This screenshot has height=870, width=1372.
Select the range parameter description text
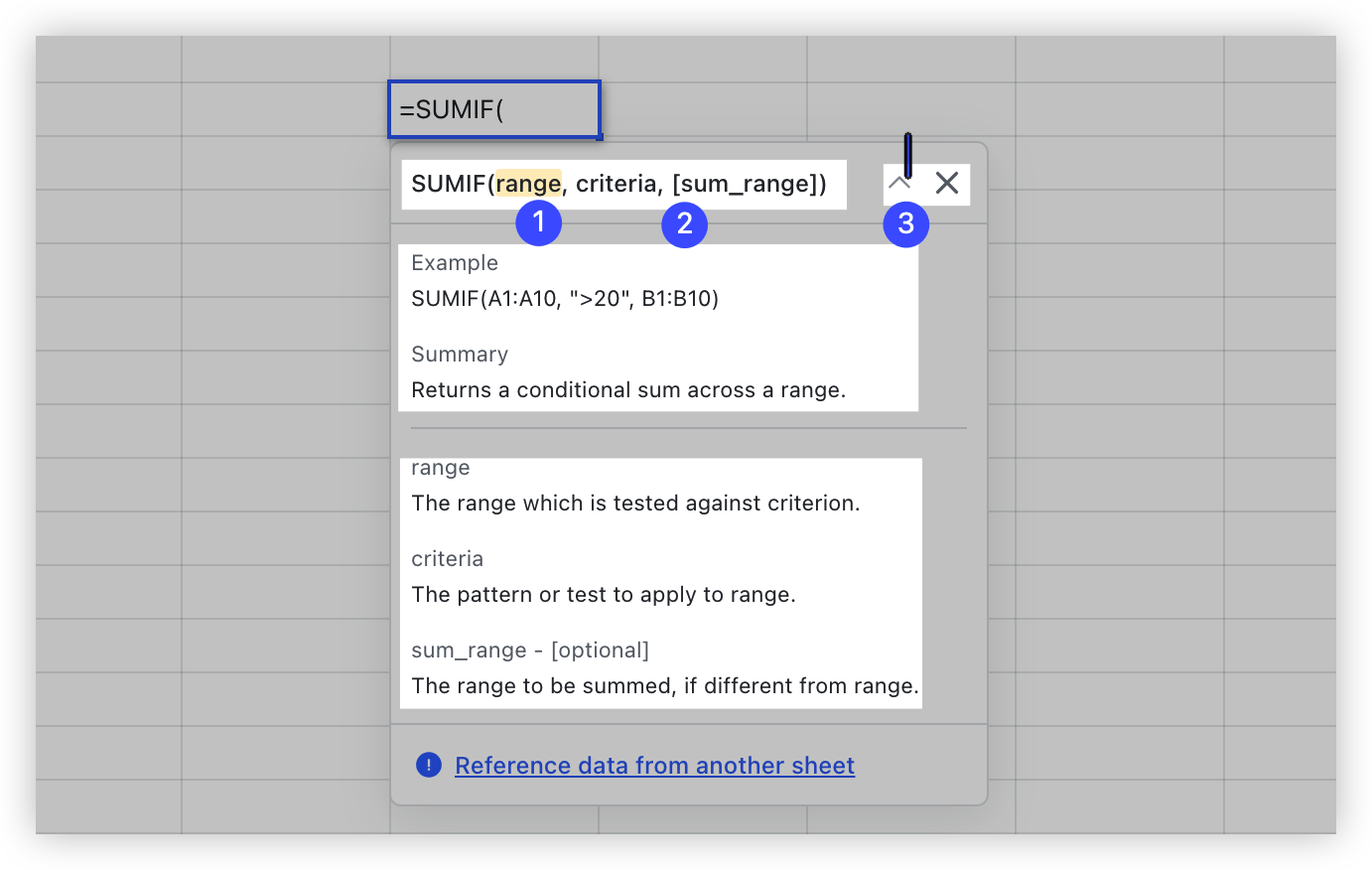[x=635, y=503]
